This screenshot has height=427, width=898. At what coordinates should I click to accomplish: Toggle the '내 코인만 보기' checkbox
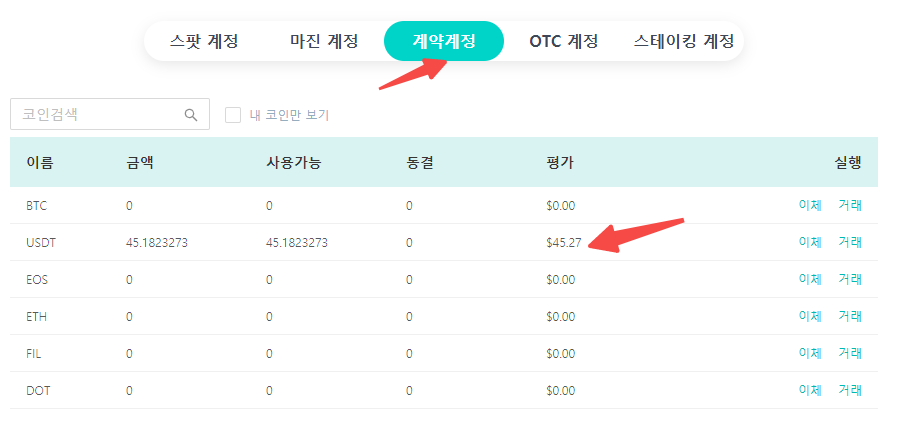(x=233, y=115)
